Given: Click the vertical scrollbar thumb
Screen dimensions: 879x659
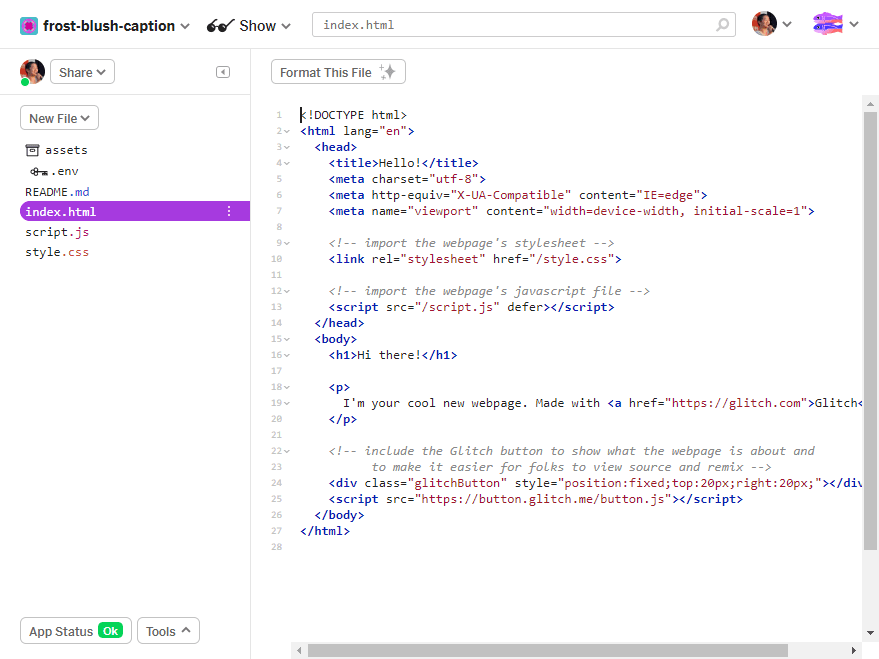Looking at the screenshot, I should pyautogui.click(x=870, y=331).
